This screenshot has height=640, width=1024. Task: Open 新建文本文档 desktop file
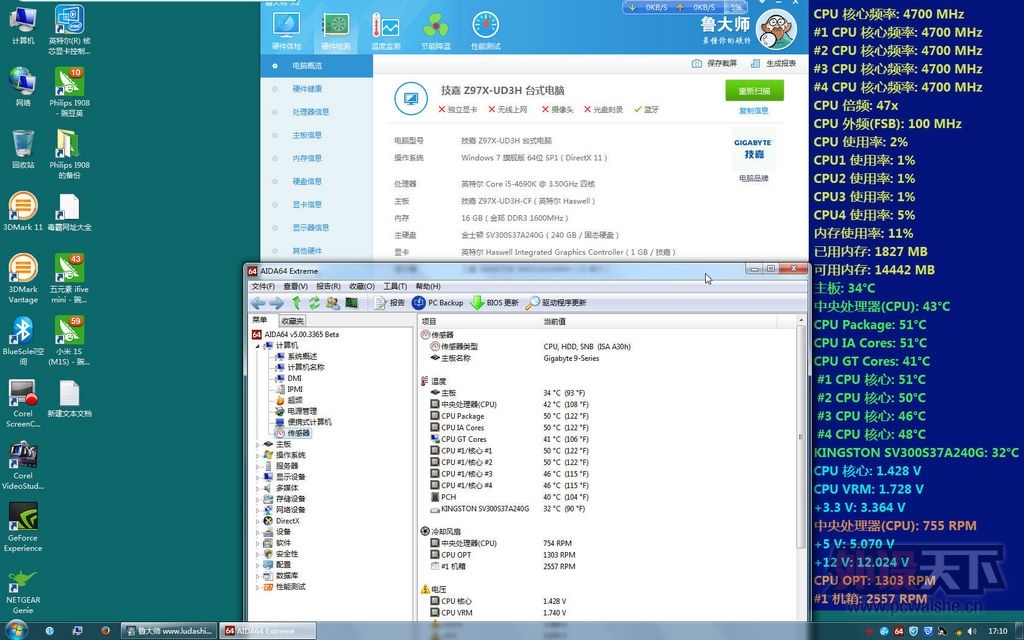tap(69, 398)
